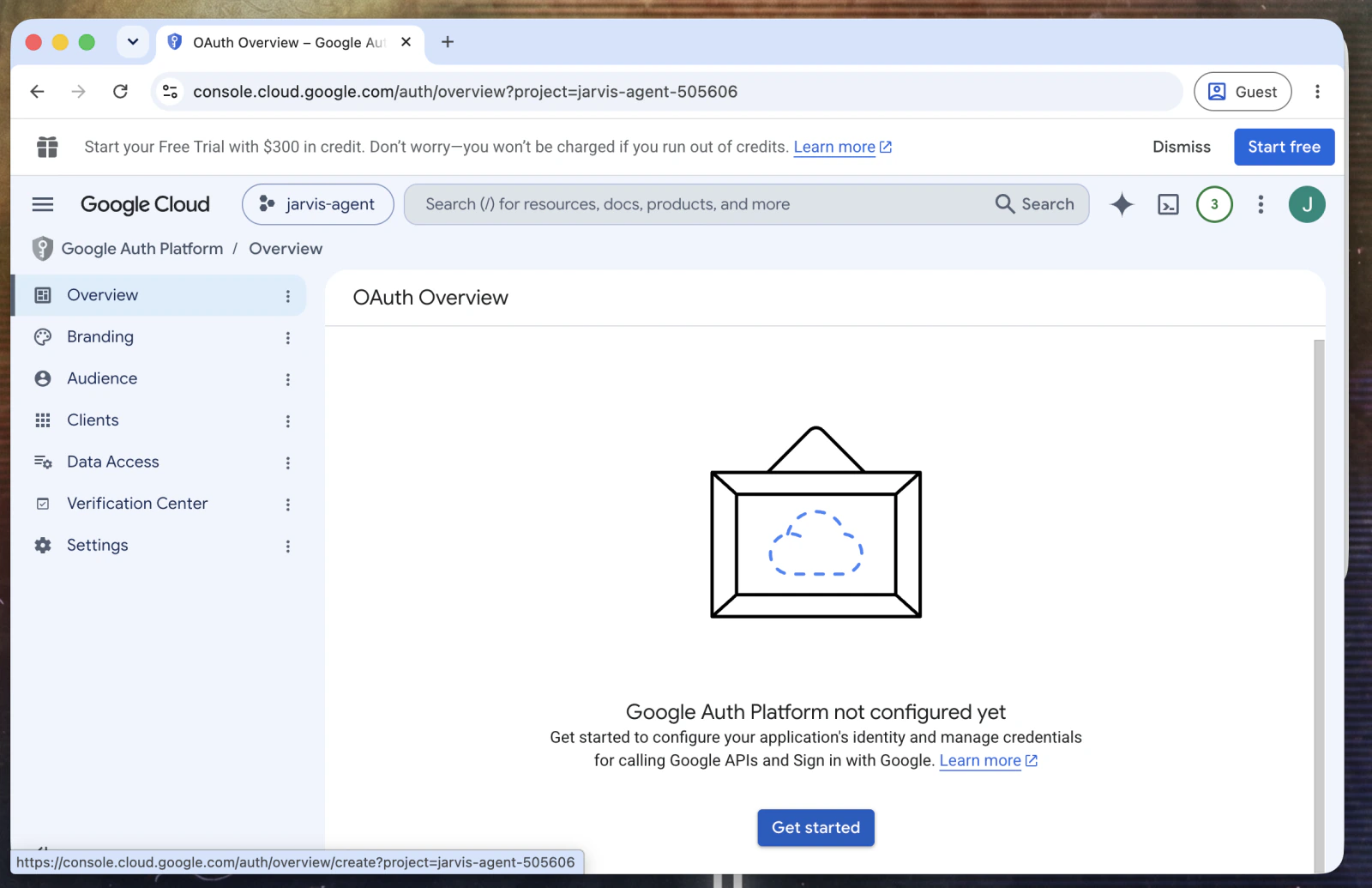1372x888 pixels.
Task: Open Learn more link in free trial banner
Action: pyautogui.click(x=842, y=147)
